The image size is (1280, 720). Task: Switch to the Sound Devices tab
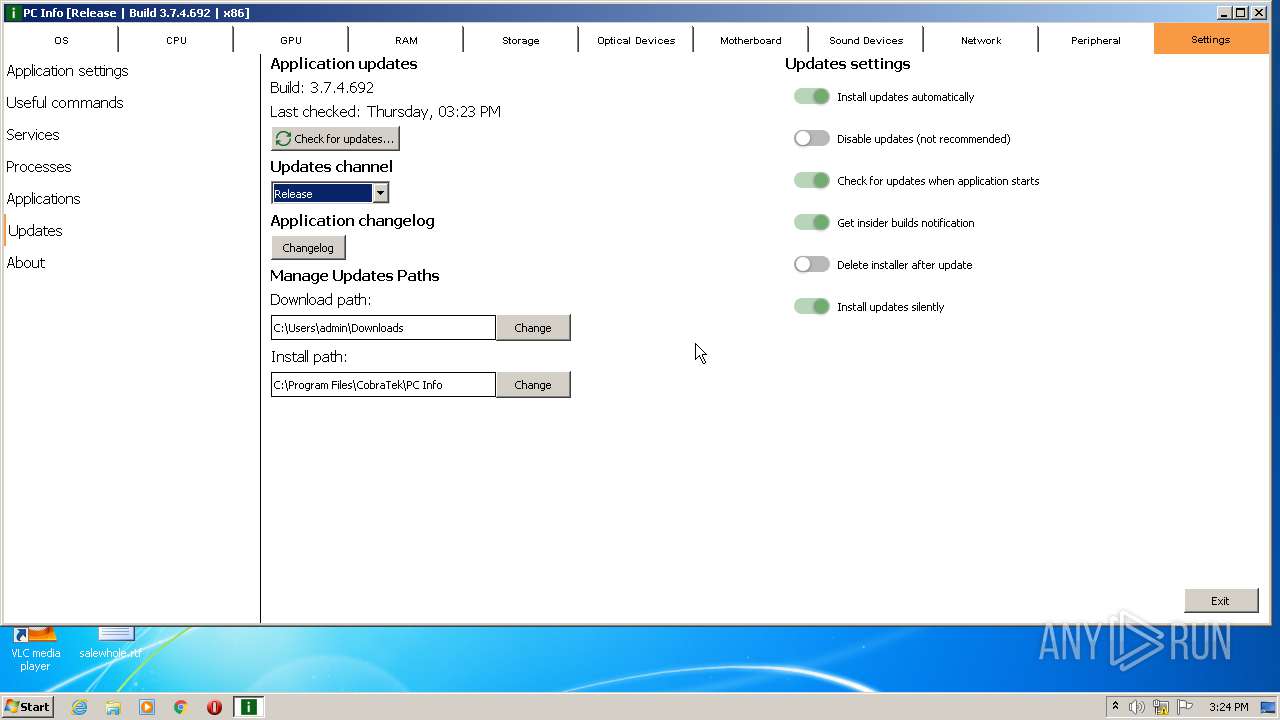tap(866, 40)
